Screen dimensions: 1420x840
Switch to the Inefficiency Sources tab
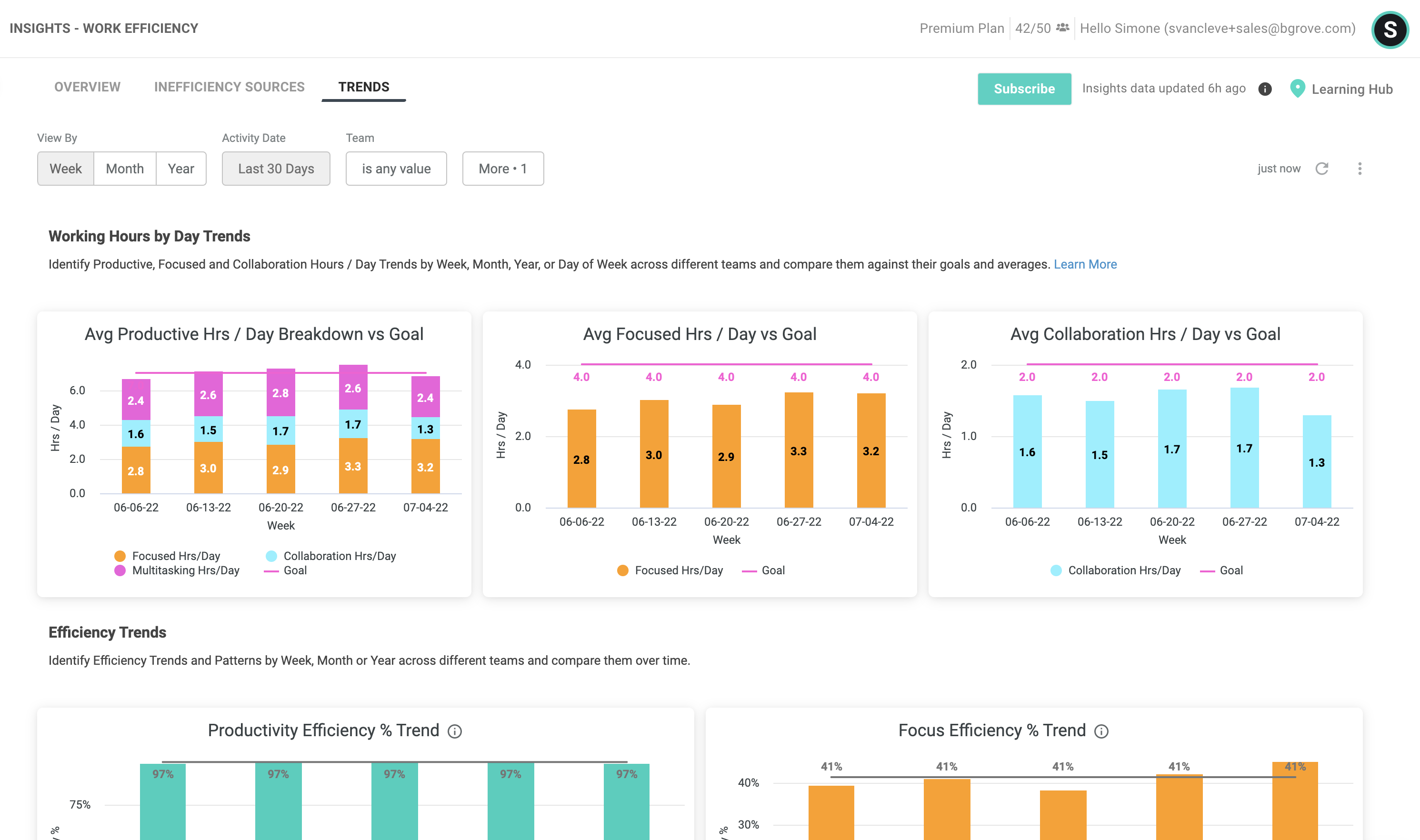pos(229,87)
